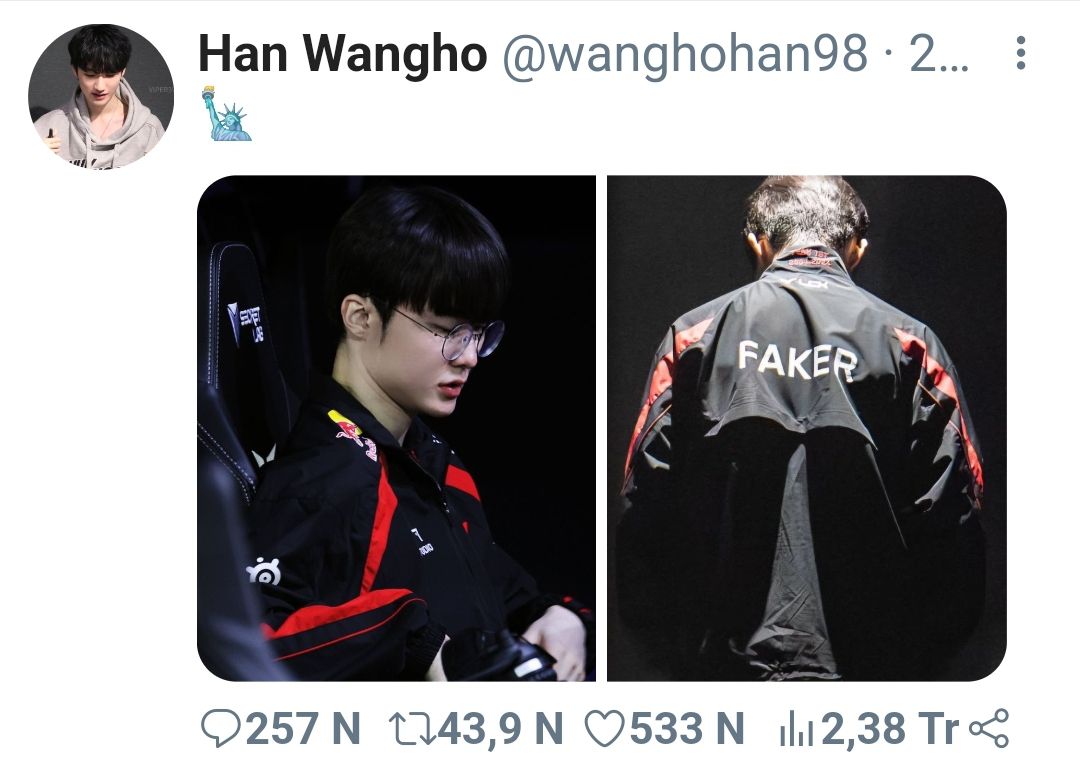Open Han Wangho's profile picture avatar
The height and width of the screenshot is (772, 1080).
(x=101, y=96)
